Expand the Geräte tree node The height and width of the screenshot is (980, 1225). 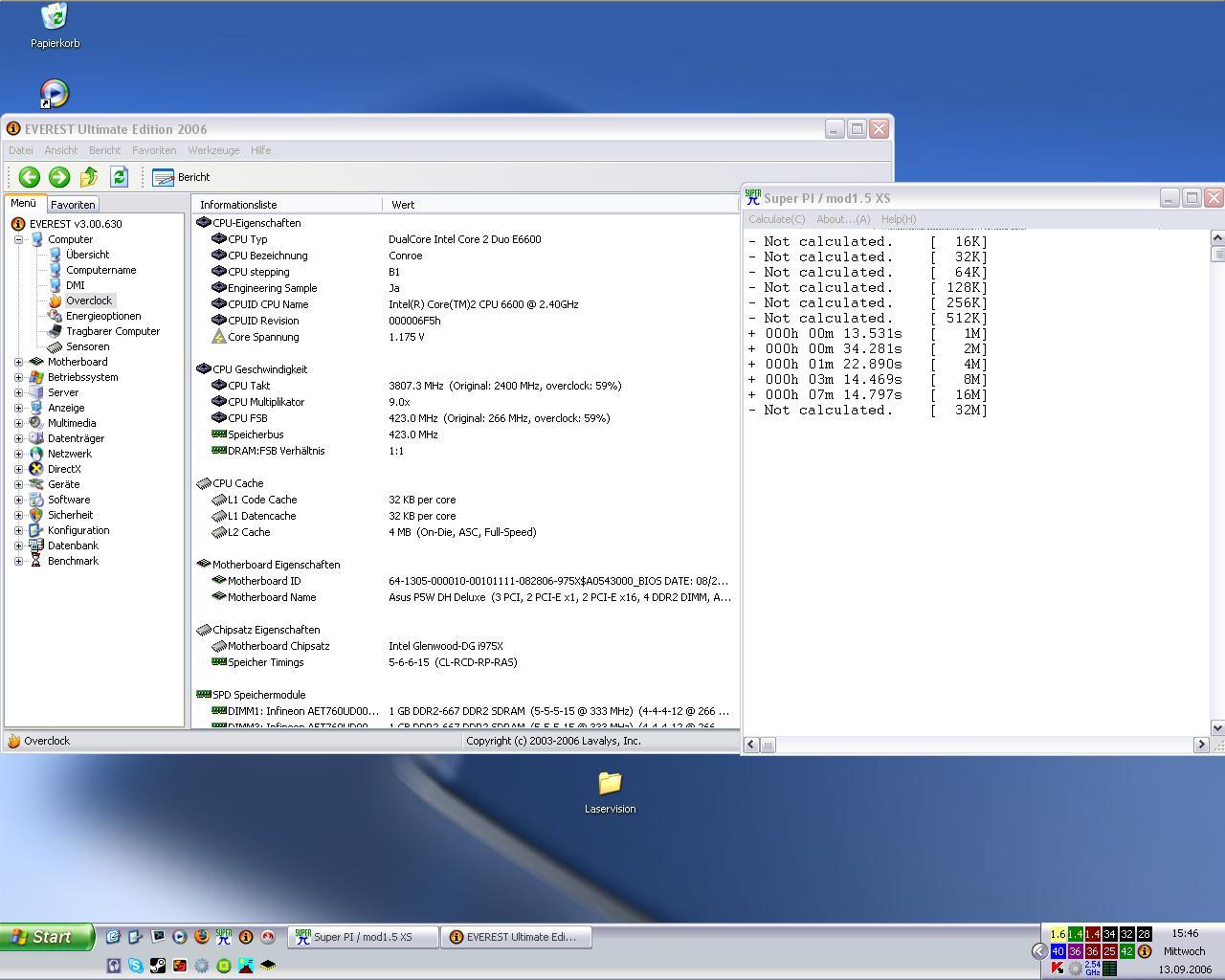point(18,484)
